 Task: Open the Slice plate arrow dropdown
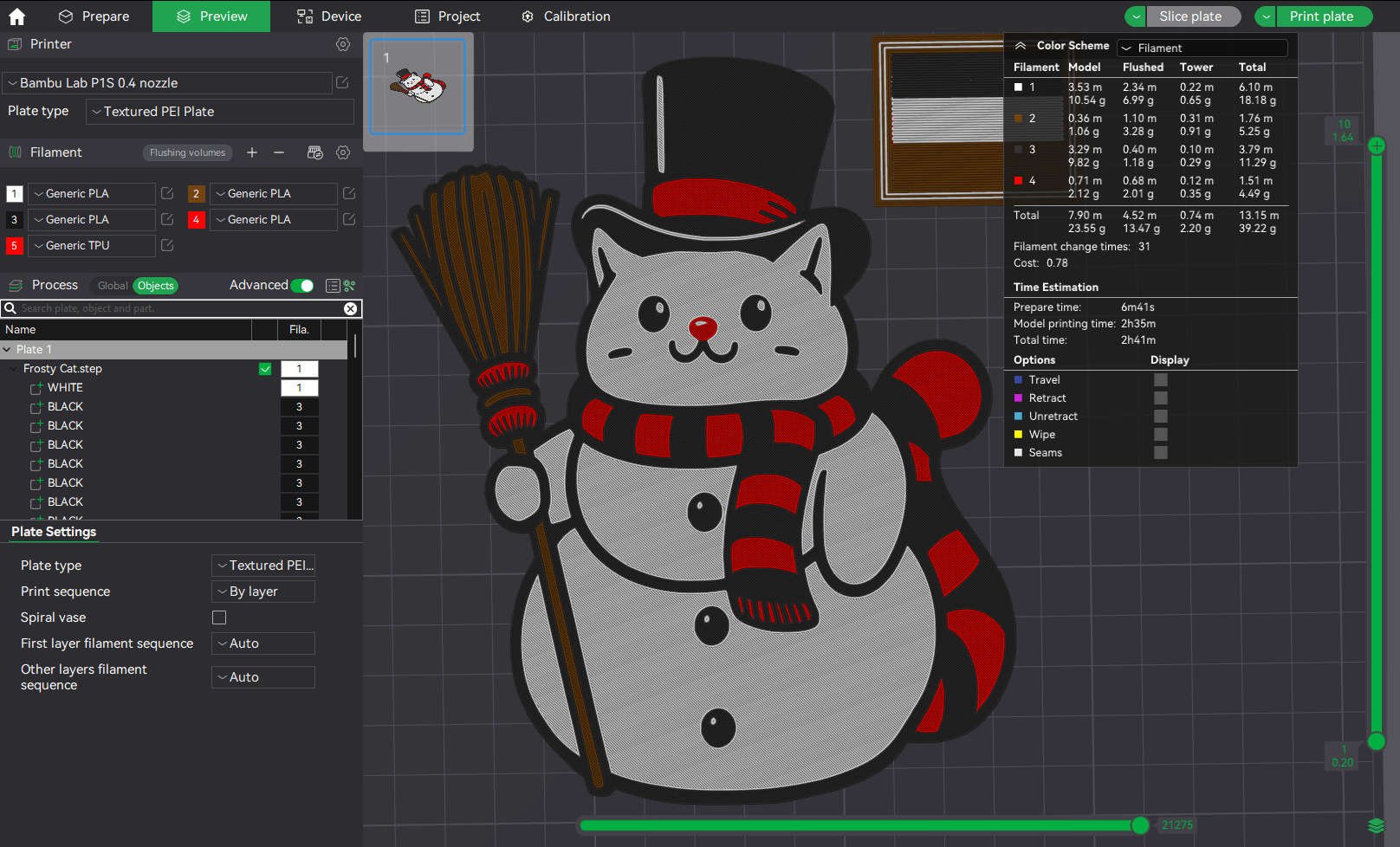click(1136, 16)
